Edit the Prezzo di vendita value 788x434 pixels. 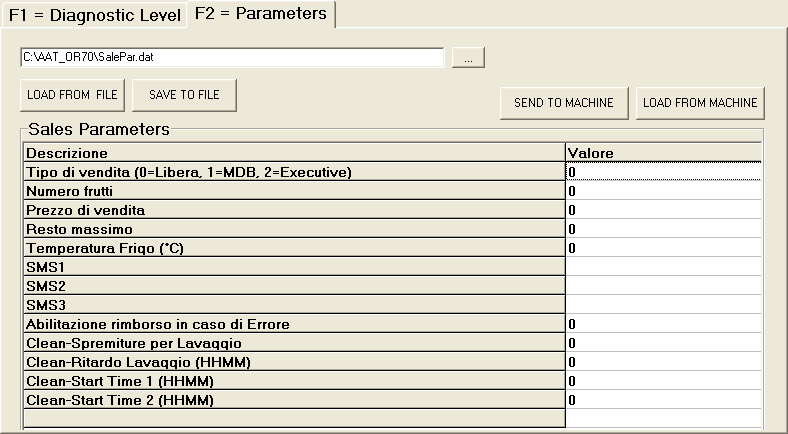(663, 210)
